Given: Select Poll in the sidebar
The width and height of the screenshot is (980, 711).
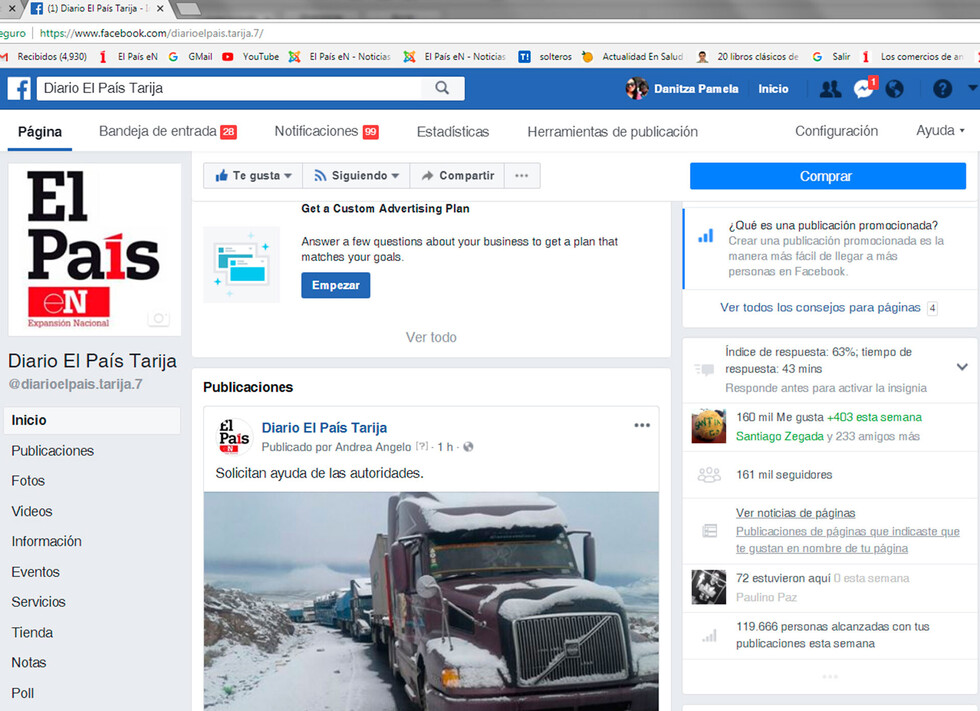Looking at the screenshot, I should 22,694.
